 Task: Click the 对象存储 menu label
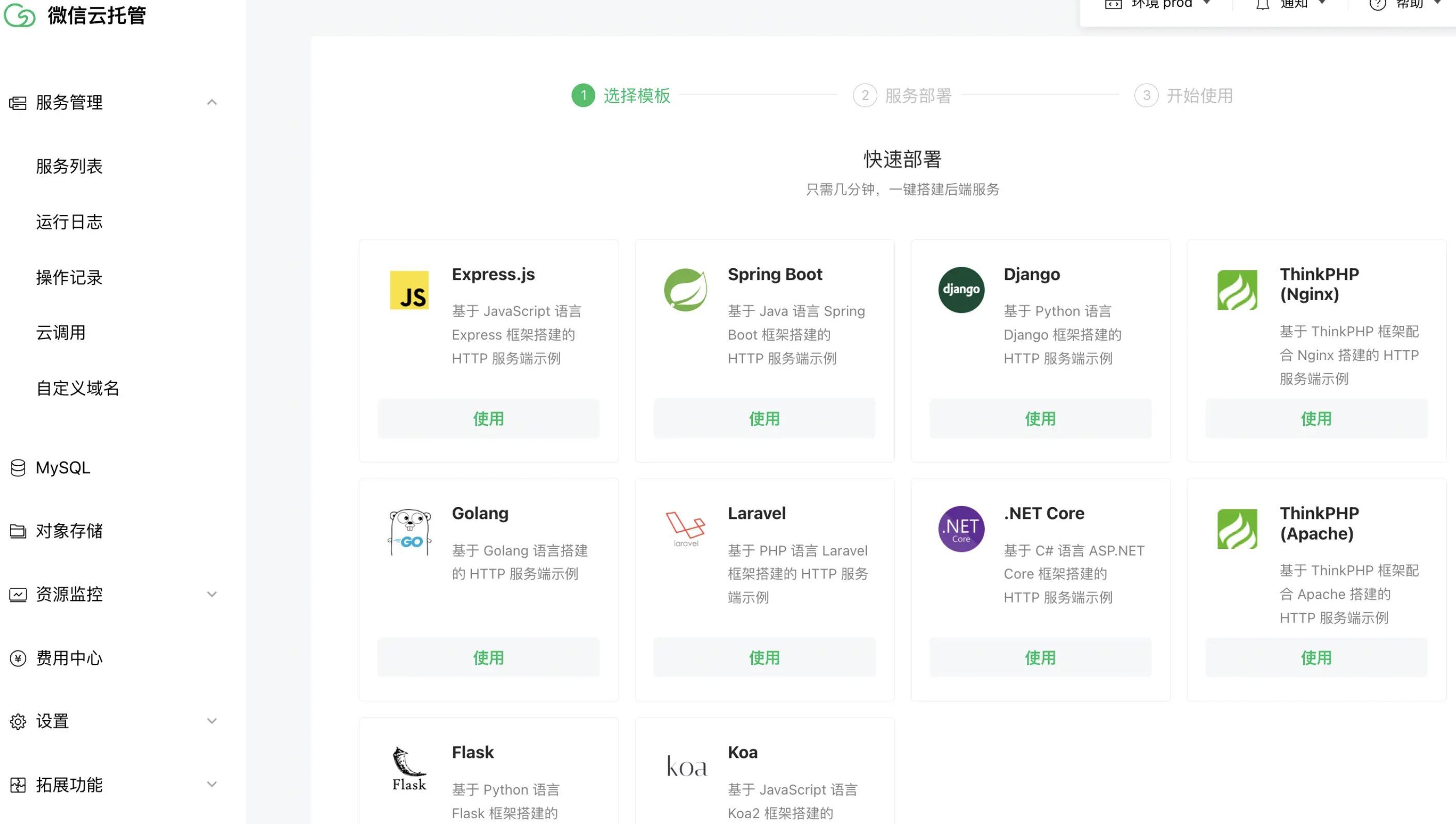tap(69, 531)
